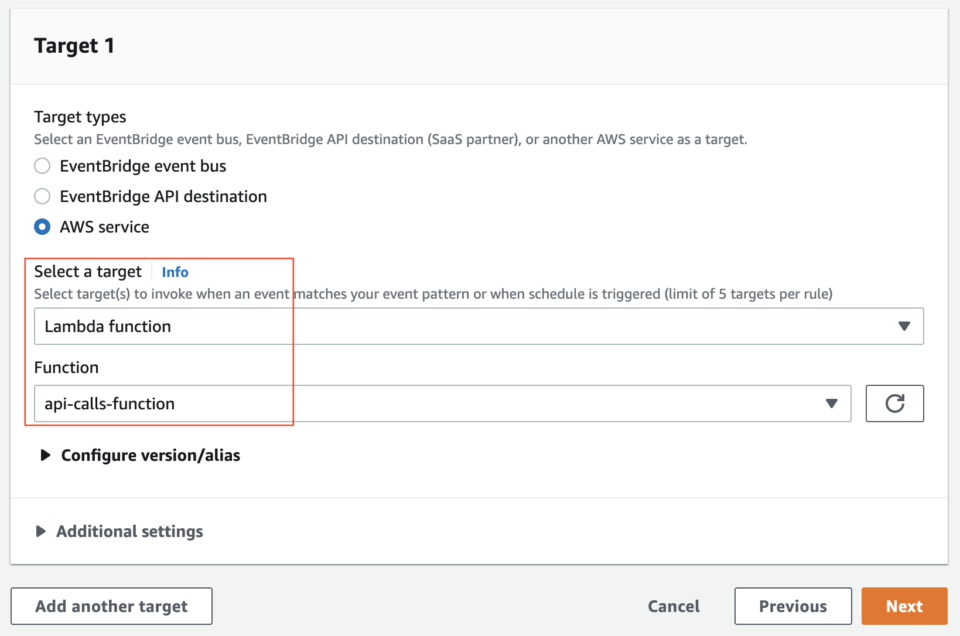Viewport: 960px width, 636px height.
Task: Click the blue AWS service radio indicator
Action: (x=41, y=227)
